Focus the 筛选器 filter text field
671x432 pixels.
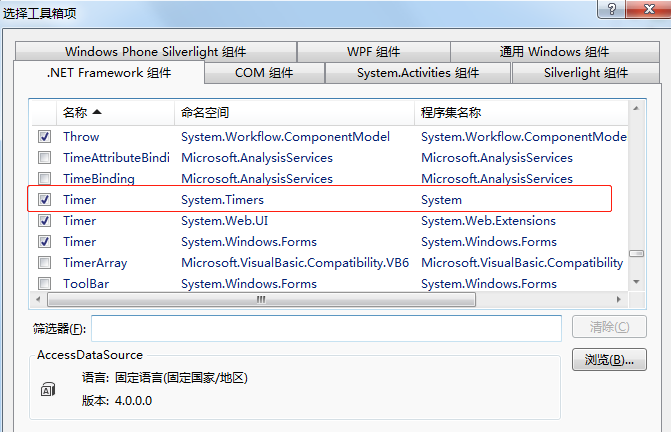tap(327, 328)
